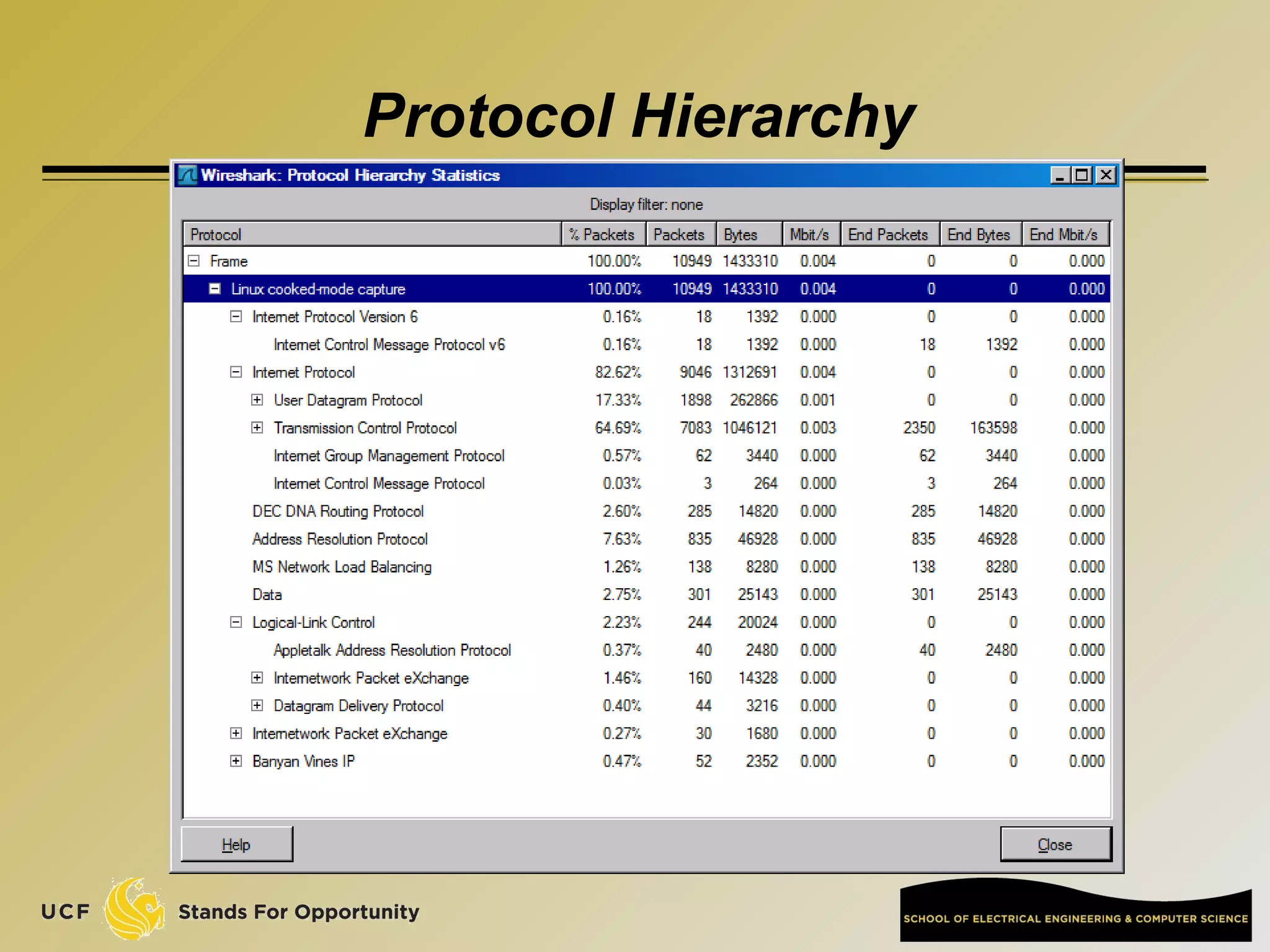Viewport: 1270px width, 952px height.
Task: Expand the Banyan Vines IP node
Action: pos(236,761)
